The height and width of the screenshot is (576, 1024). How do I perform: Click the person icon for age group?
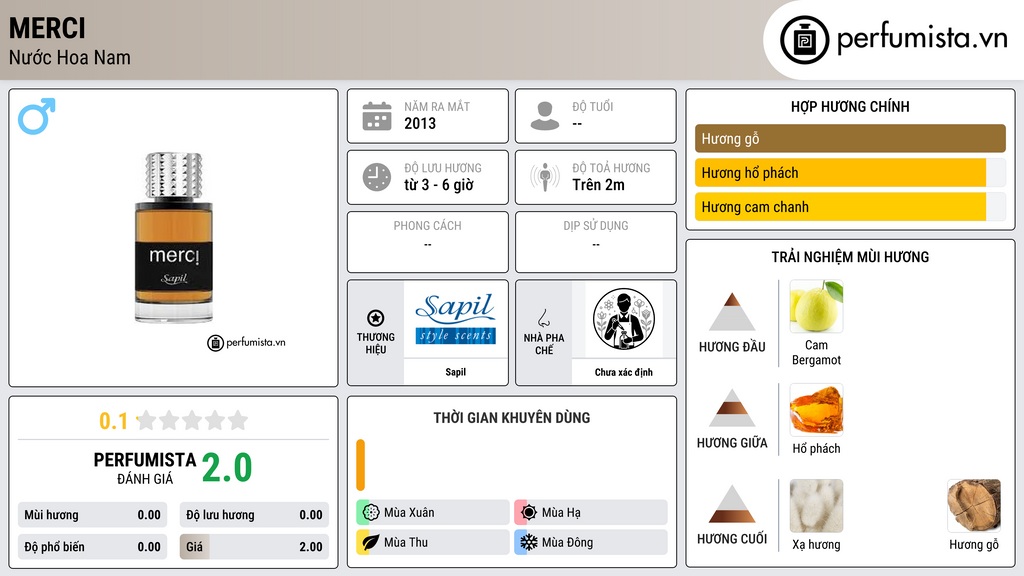click(545, 116)
